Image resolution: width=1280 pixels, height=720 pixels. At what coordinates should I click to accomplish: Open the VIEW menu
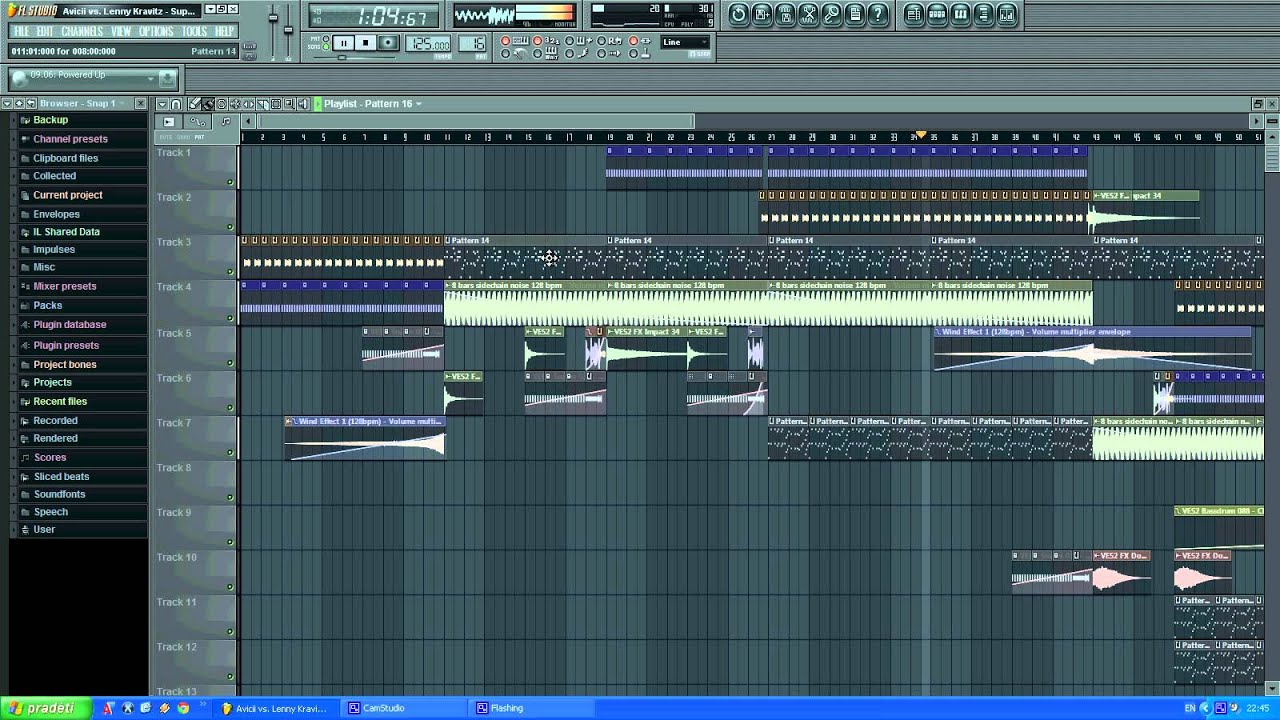pyautogui.click(x=121, y=31)
